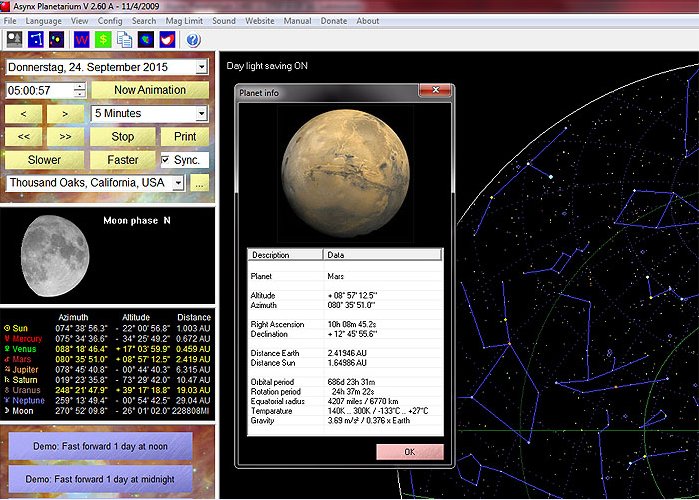The width and height of the screenshot is (699, 500).
Task: Confirm Planet info dialog with OK
Action: pyautogui.click(x=410, y=452)
